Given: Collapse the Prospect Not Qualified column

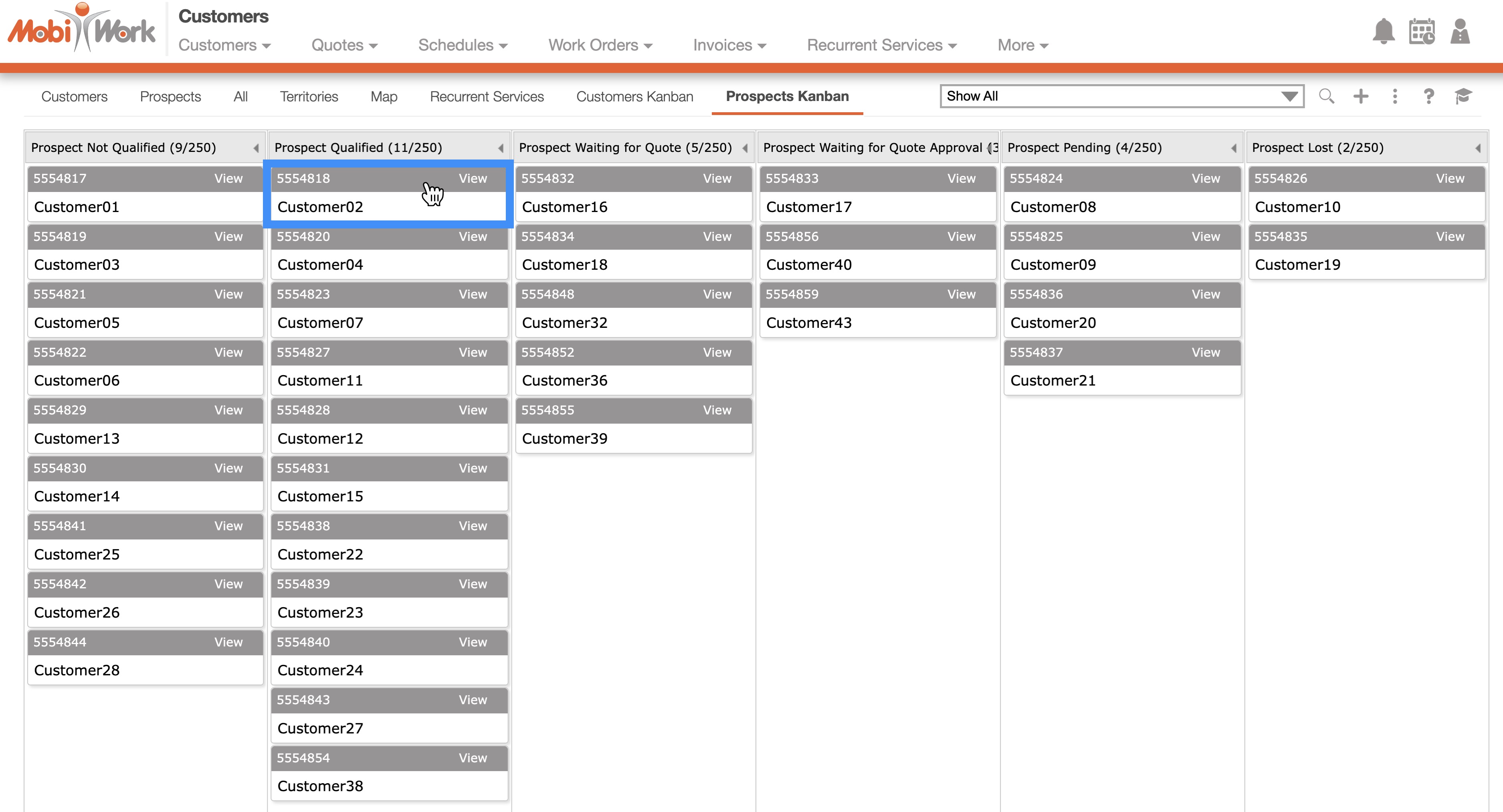Looking at the screenshot, I should [256, 148].
